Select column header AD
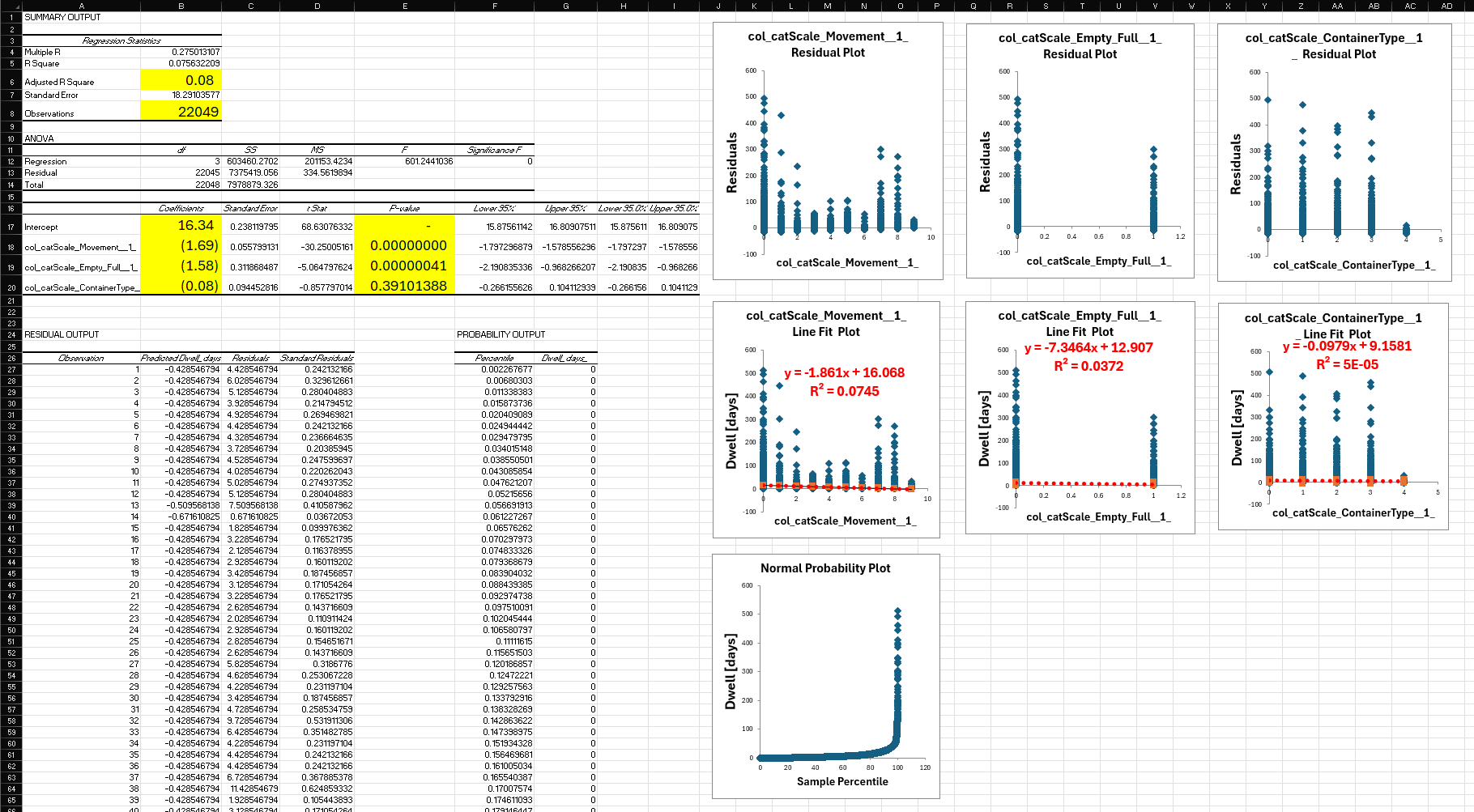Screen dimensions: 1474x812 point(1447,6)
